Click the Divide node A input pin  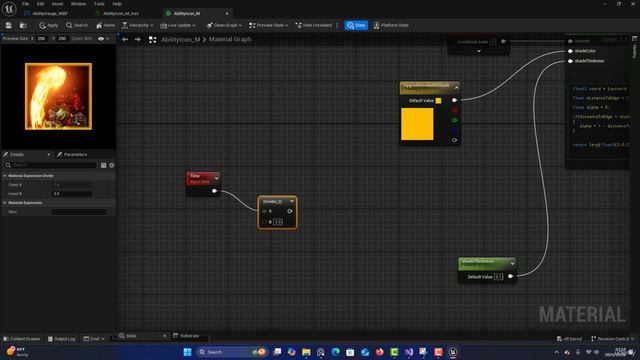click(x=264, y=211)
